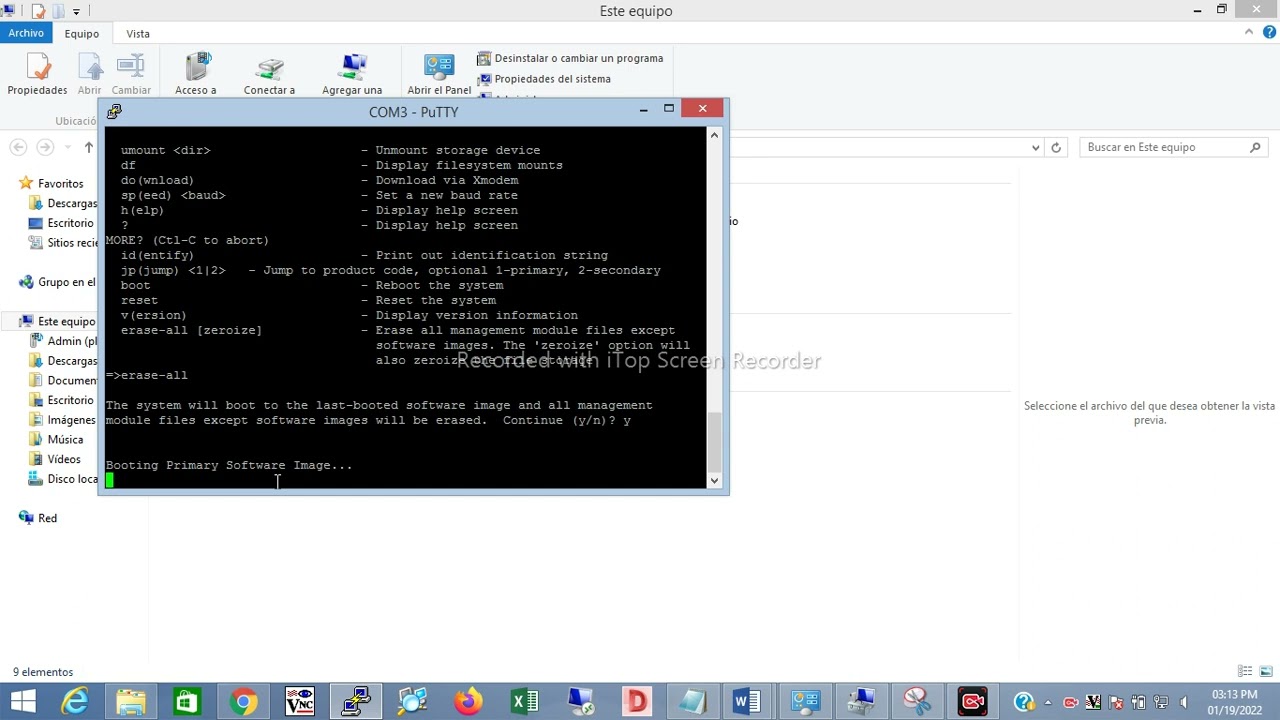This screenshot has width=1280, height=720.
Task: Click the PuTTY taskbar icon
Action: tap(356, 701)
